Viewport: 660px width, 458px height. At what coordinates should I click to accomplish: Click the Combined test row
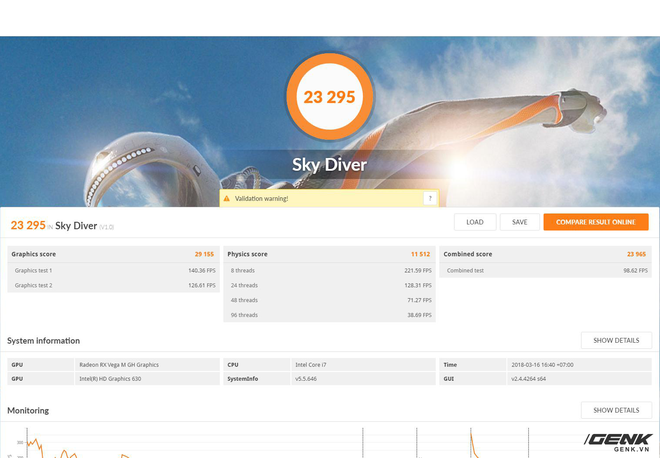tap(546, 270)
